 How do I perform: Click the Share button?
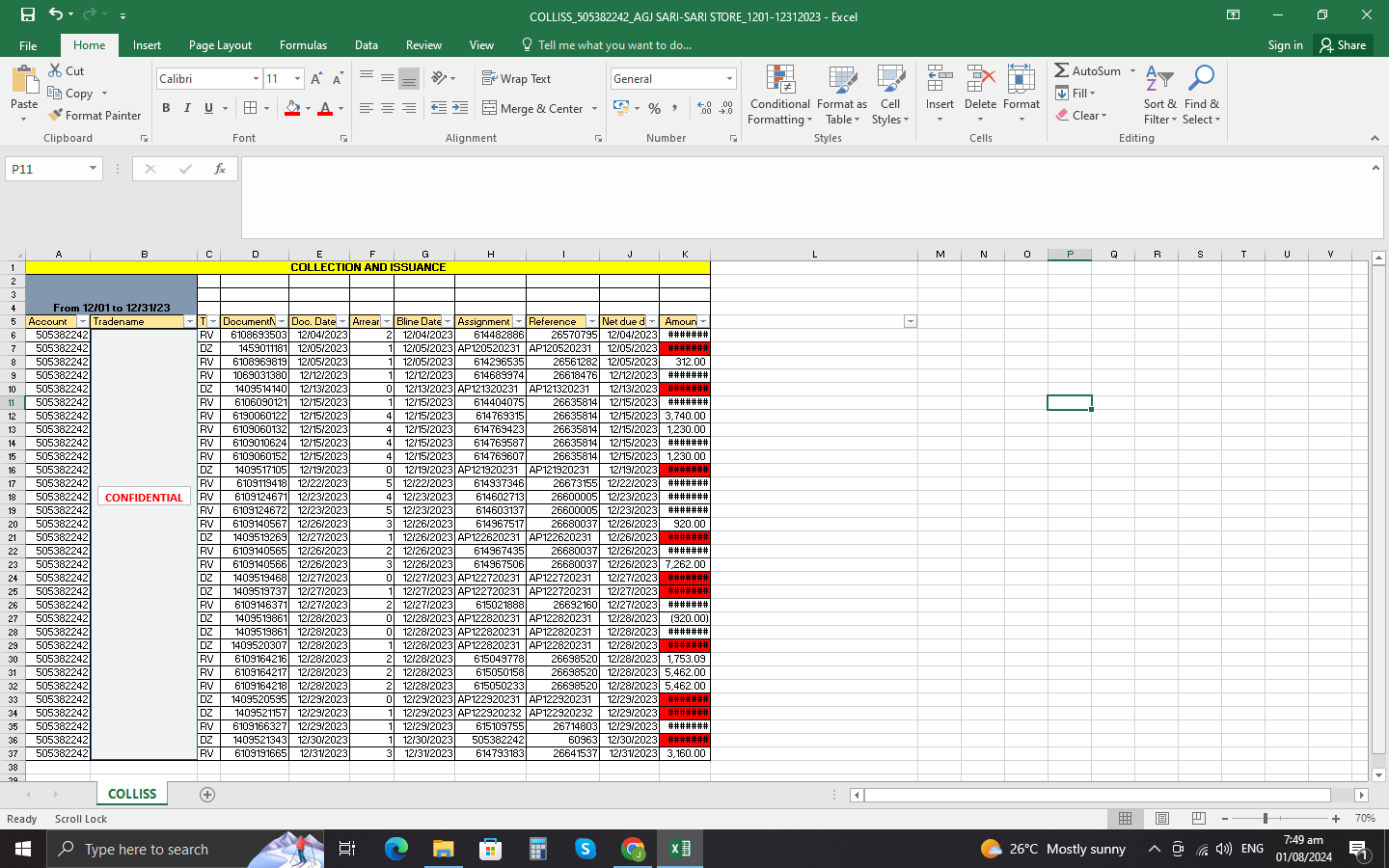tap(1343, 45)
